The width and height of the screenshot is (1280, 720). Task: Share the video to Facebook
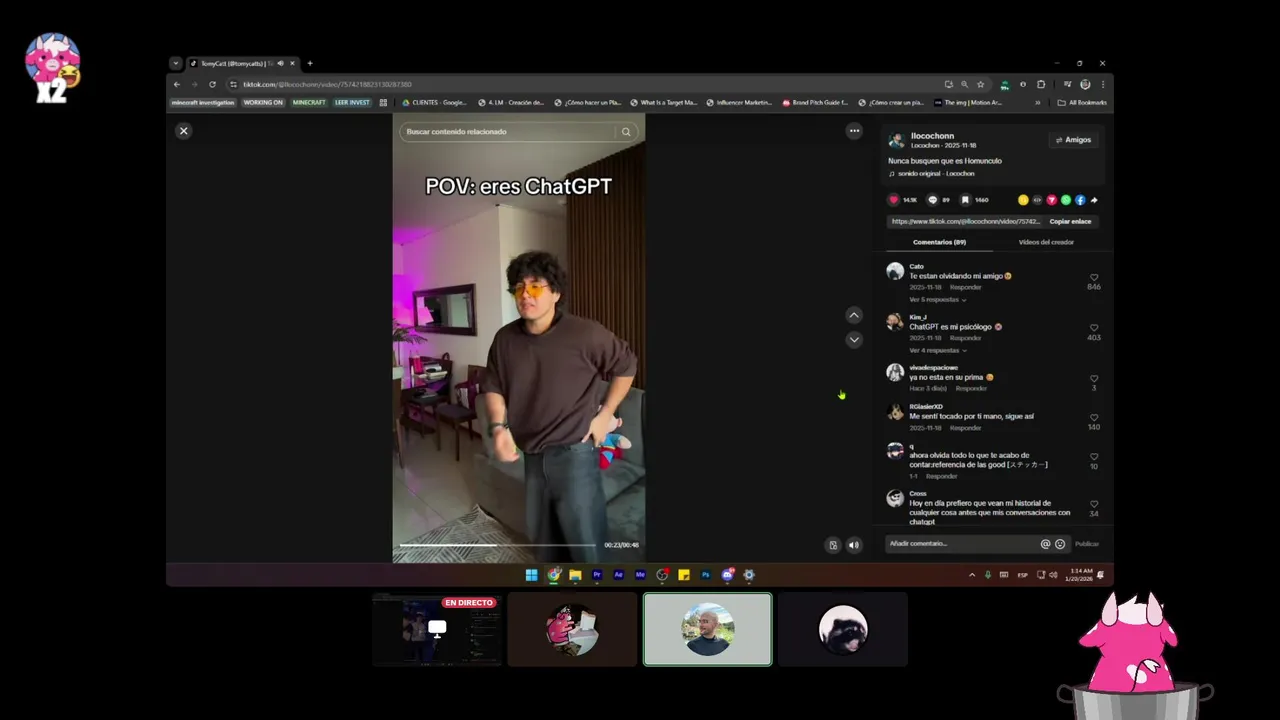point(1080,200)
